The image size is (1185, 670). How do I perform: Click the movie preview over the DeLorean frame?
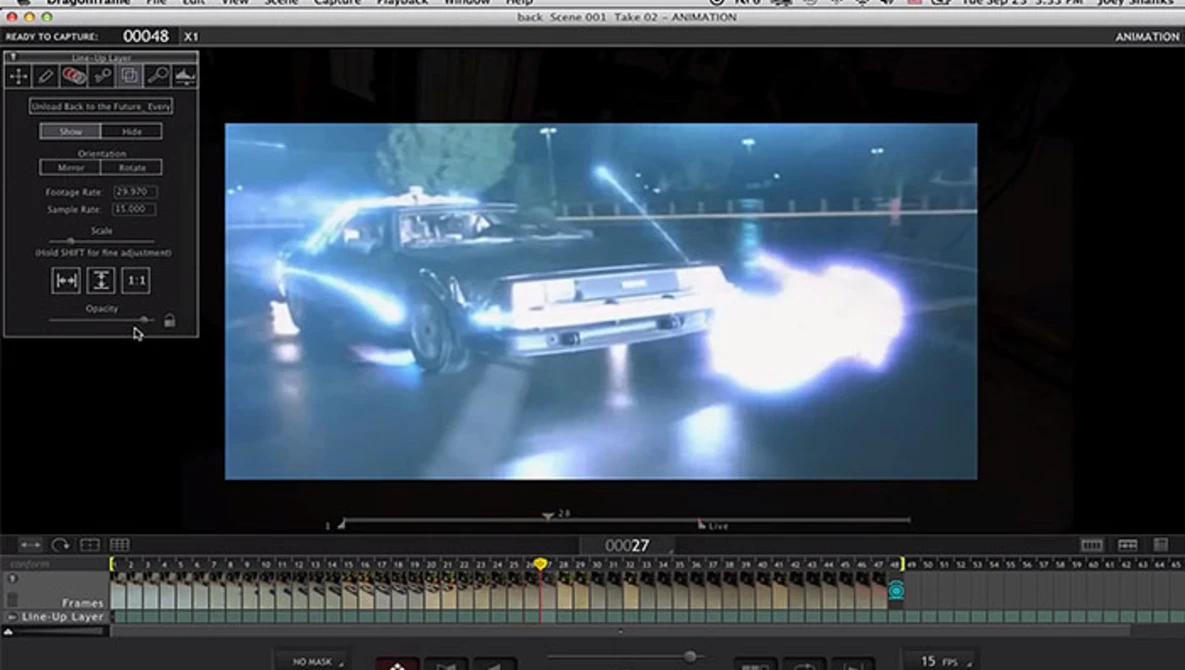[601, 301]
